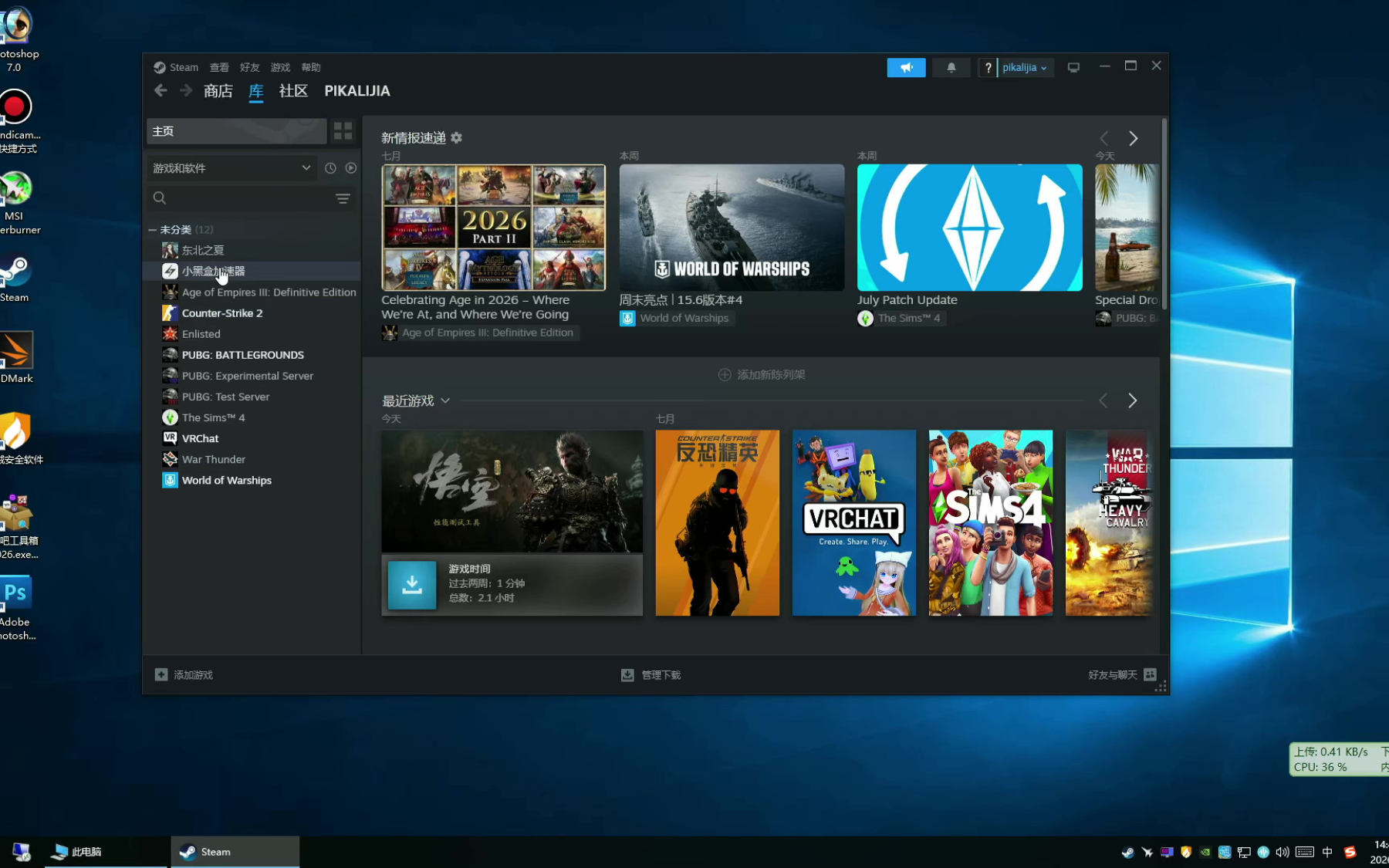The image size is (1389, 868).
Task: Go back with the left arrow
Action: tap(161, 91)
